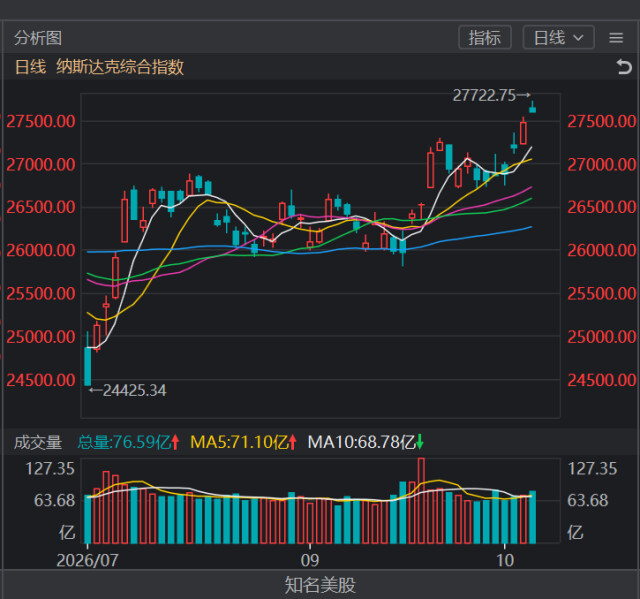The width and height of the screenshot is (640, 599).
Task: Click the 10 month axis marker
Action: coord(505,561)
